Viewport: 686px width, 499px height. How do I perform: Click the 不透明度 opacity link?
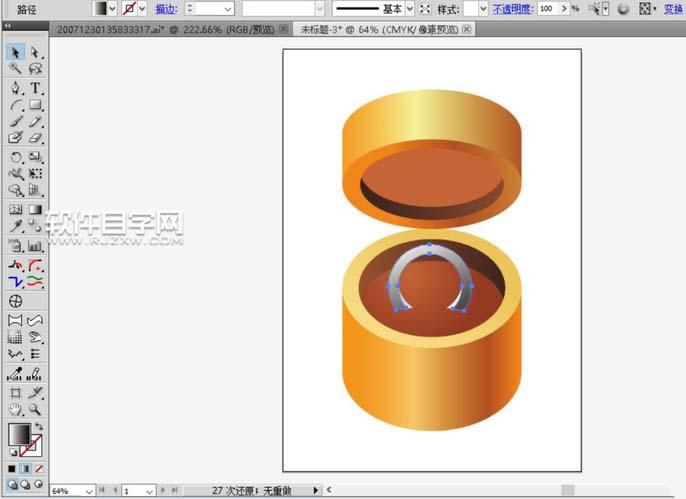512,8
